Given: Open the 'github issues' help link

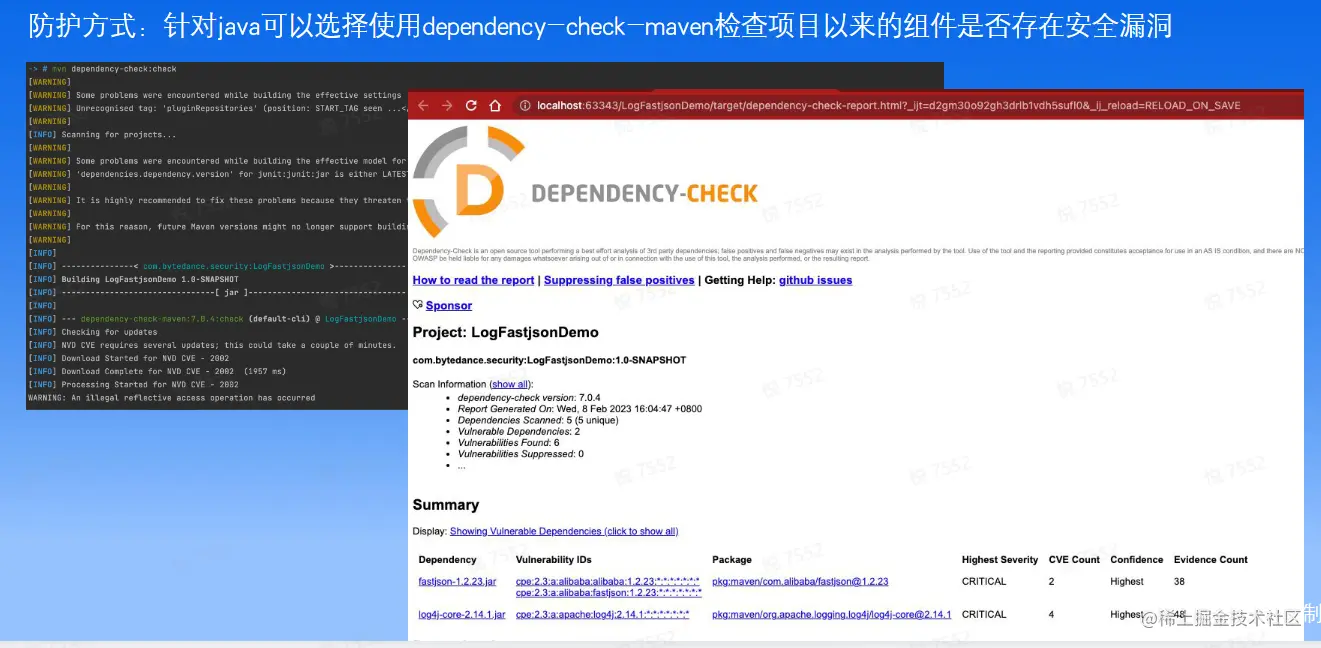Looking at the screenshot, I should pos(816,280).
